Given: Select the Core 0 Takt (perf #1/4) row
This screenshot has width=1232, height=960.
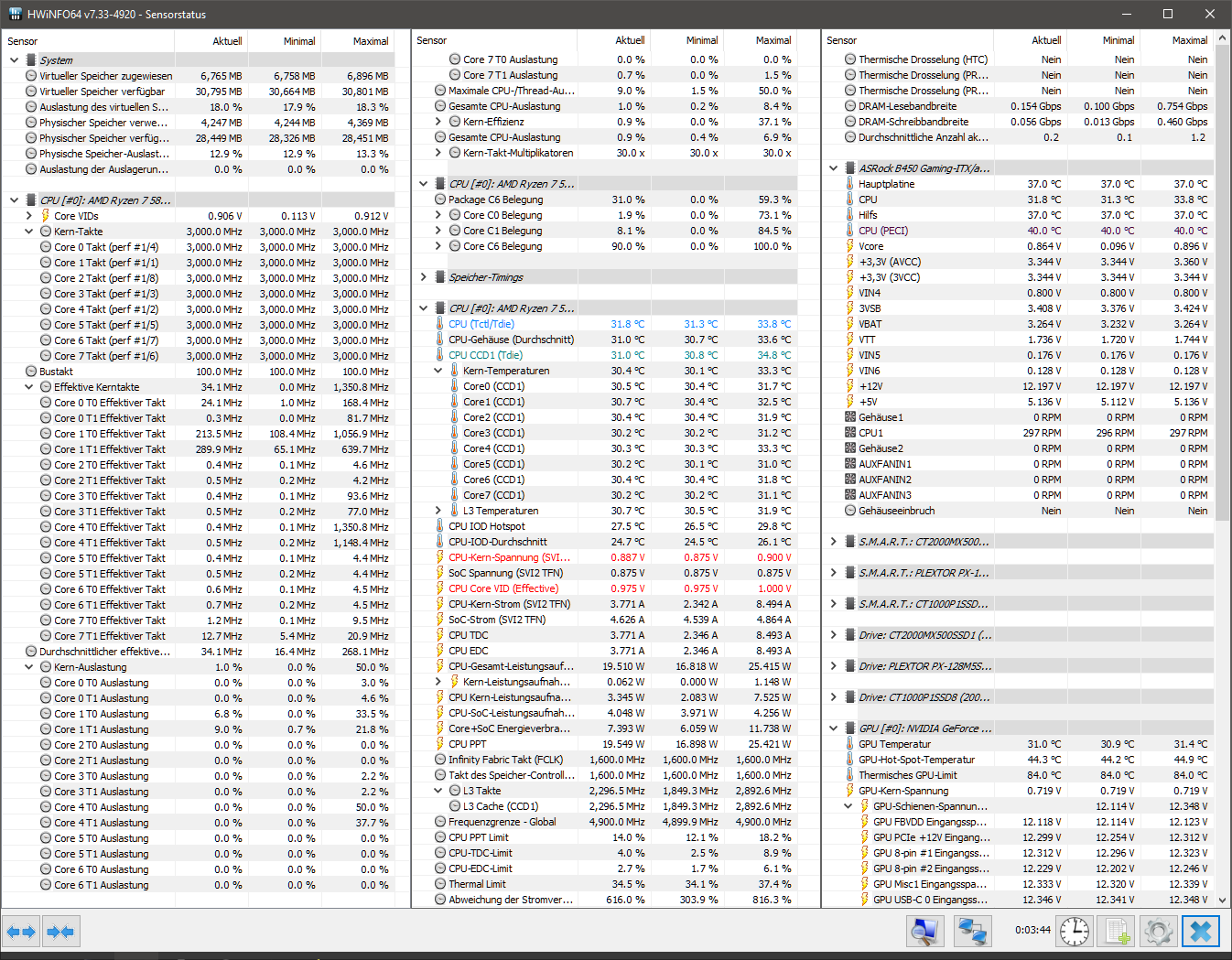Looking at the screenshot, I should pos(199,247).
